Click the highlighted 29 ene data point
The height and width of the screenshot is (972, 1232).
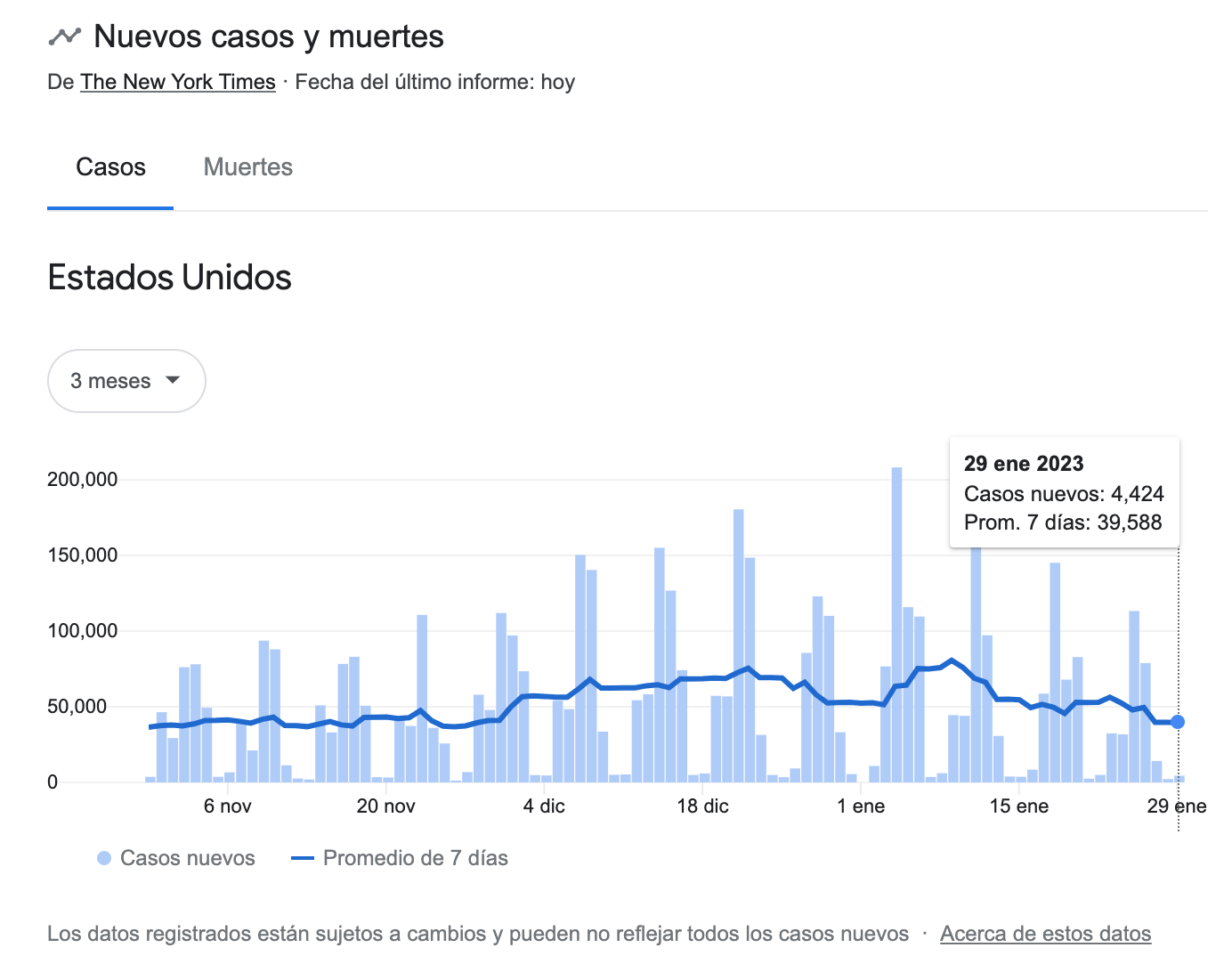(1178, 722)
